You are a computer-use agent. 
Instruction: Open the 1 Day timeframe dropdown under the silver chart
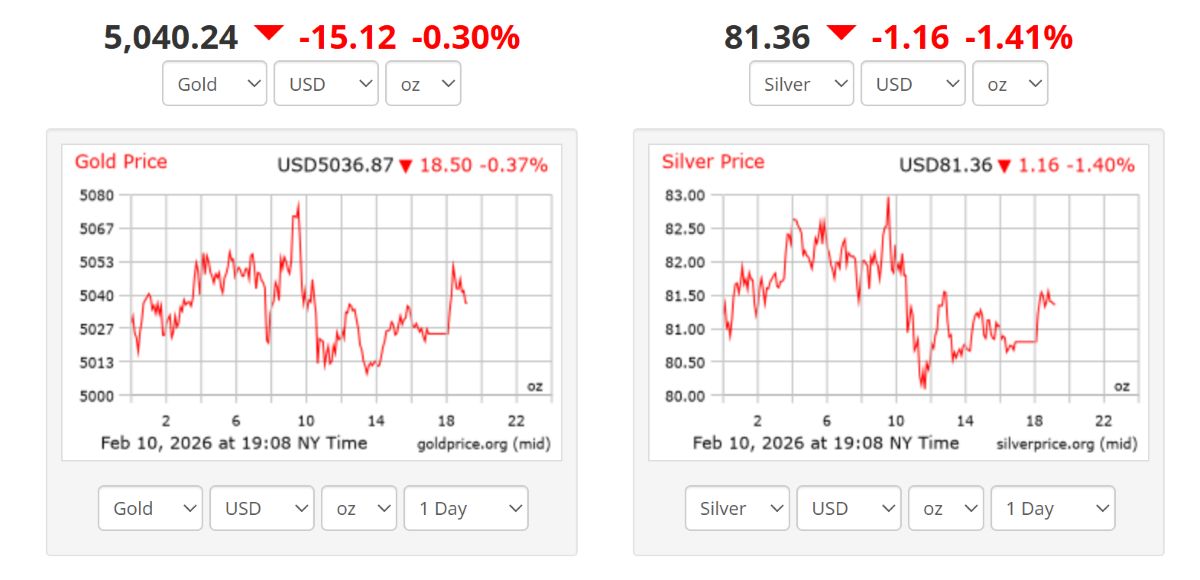1053,508
